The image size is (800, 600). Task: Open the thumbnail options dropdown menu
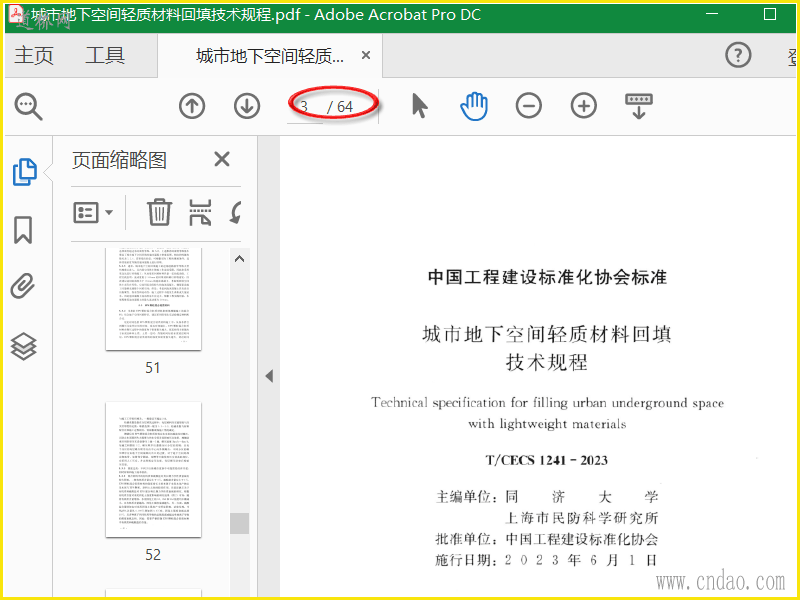click(x=93, y=212)
